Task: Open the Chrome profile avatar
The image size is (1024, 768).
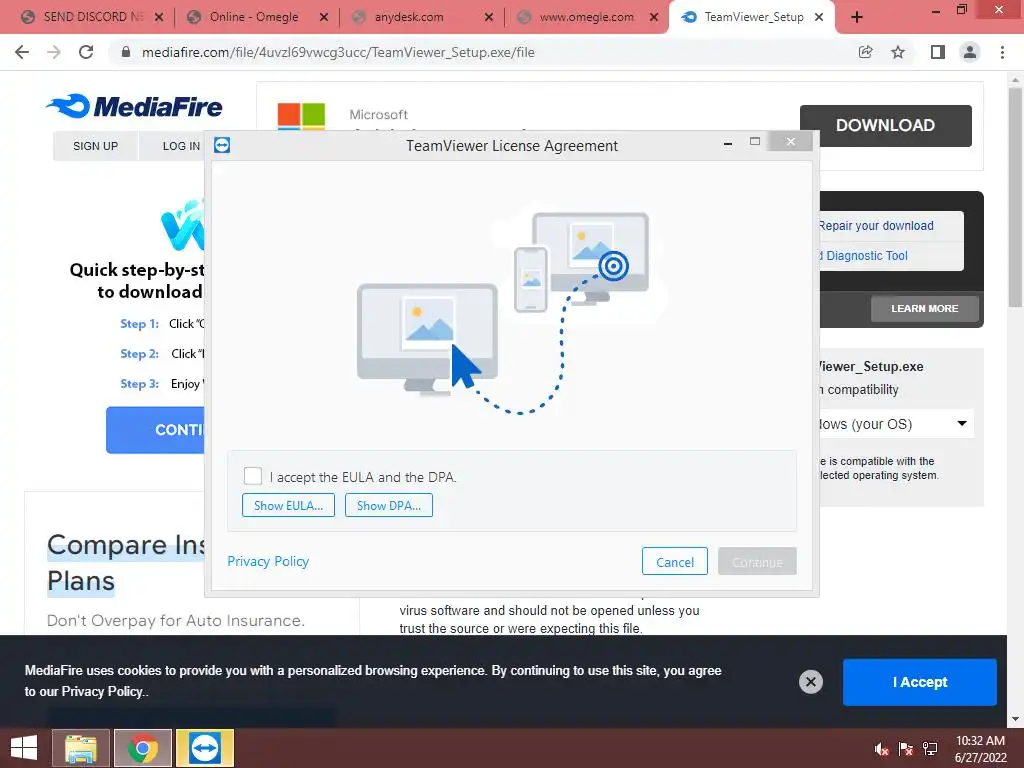Action: [970, 52]
